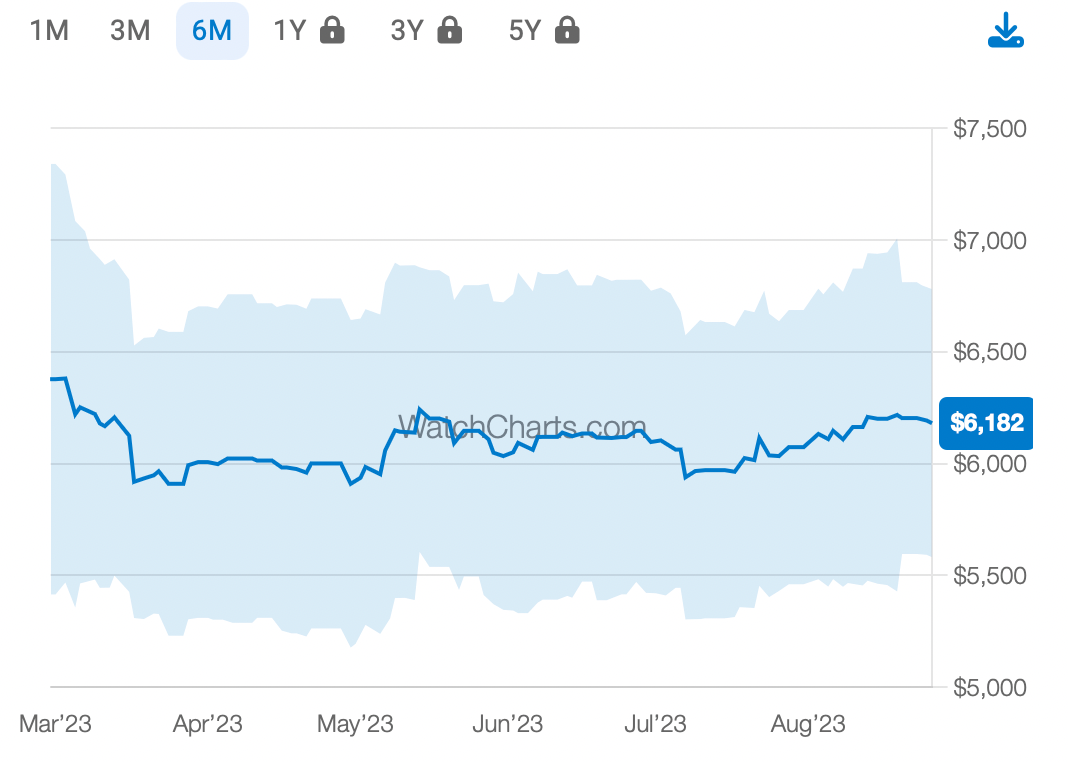Click the $6,182 current price badge
The width and height of the screenshot is (1068, 762).
pos(986,423)
